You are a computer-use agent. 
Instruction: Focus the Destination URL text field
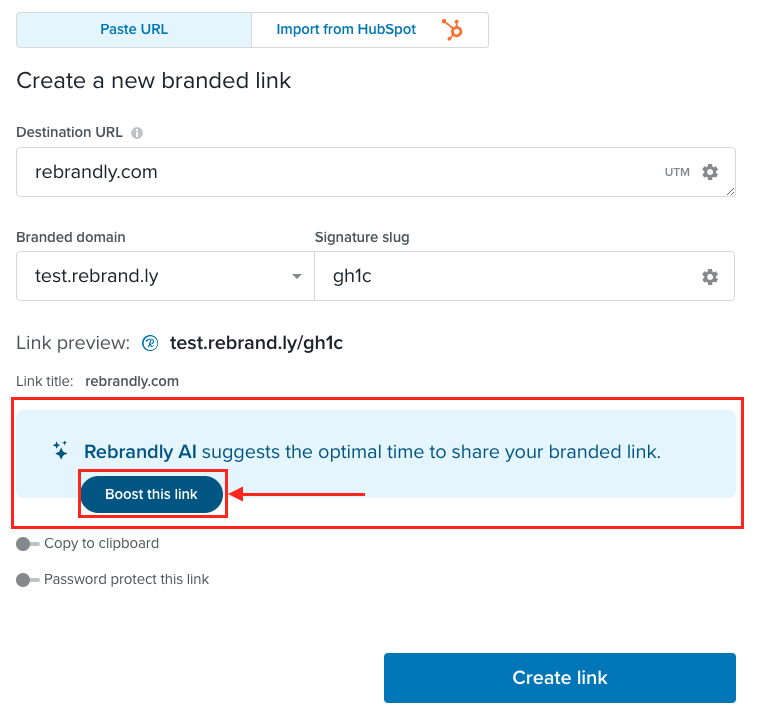(376, 172)
